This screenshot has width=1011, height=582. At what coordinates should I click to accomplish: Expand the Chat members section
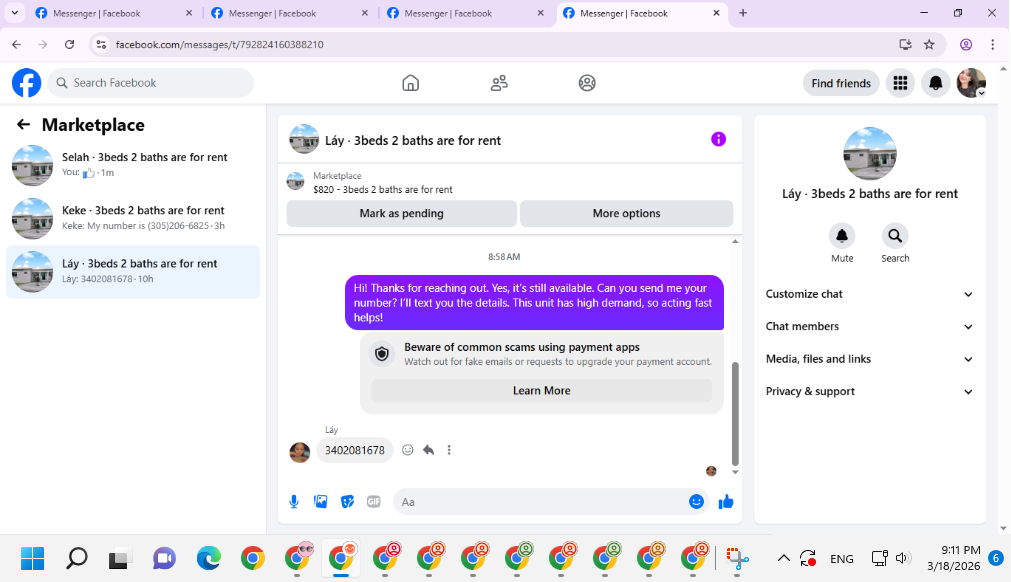(869, 326)
